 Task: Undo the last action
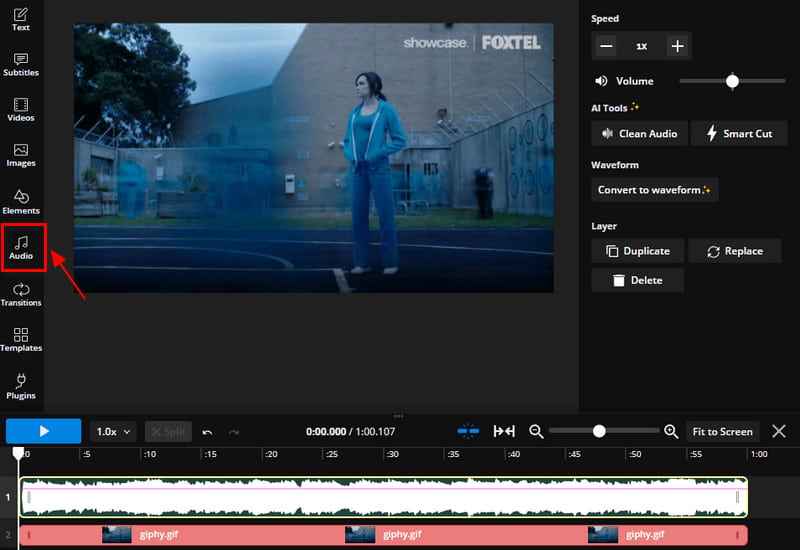pos(207,432)
